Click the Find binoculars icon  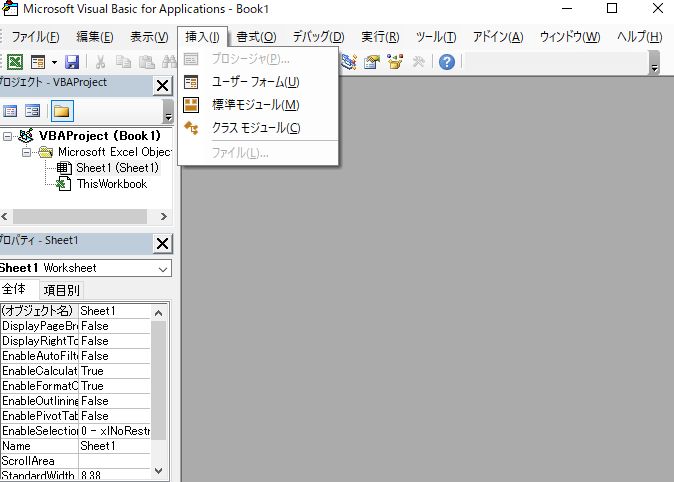pos(169,62)
